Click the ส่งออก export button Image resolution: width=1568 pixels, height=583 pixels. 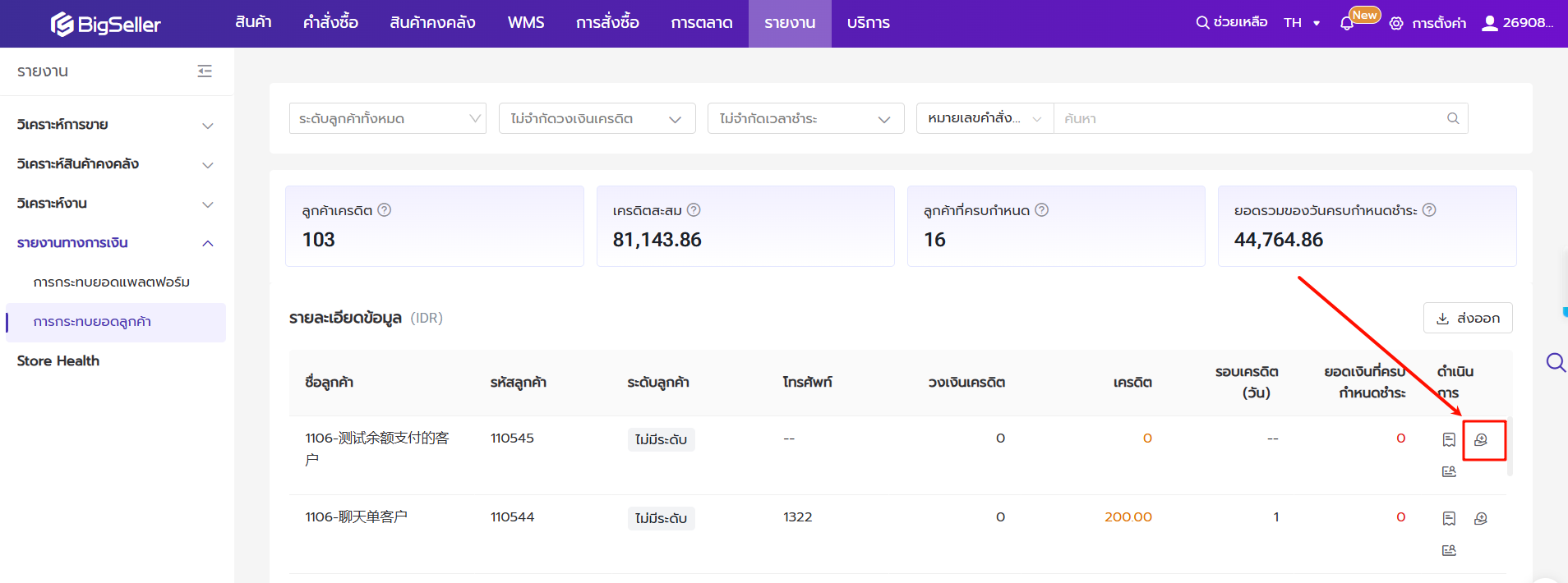pyautogui.click(x=1467, y=318)
